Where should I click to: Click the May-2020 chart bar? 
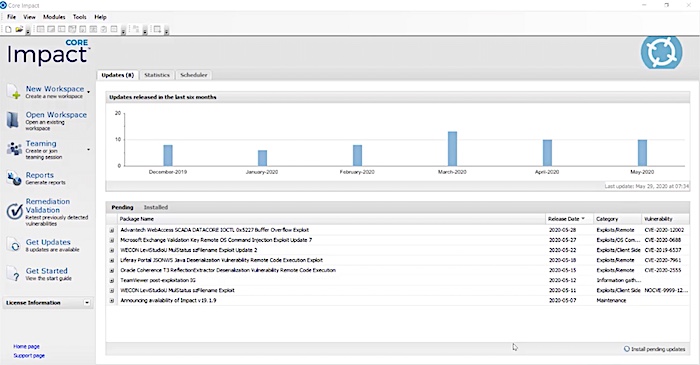coord(642,153)
